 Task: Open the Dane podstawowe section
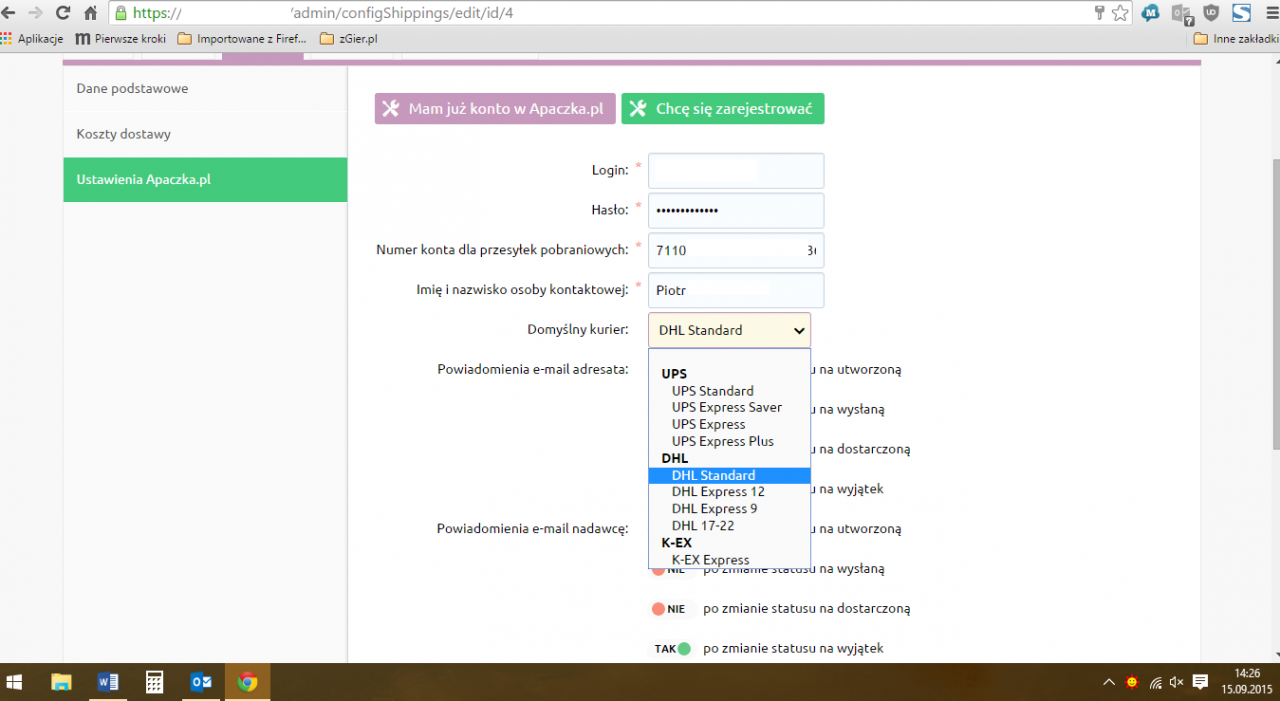pos(205,88)
